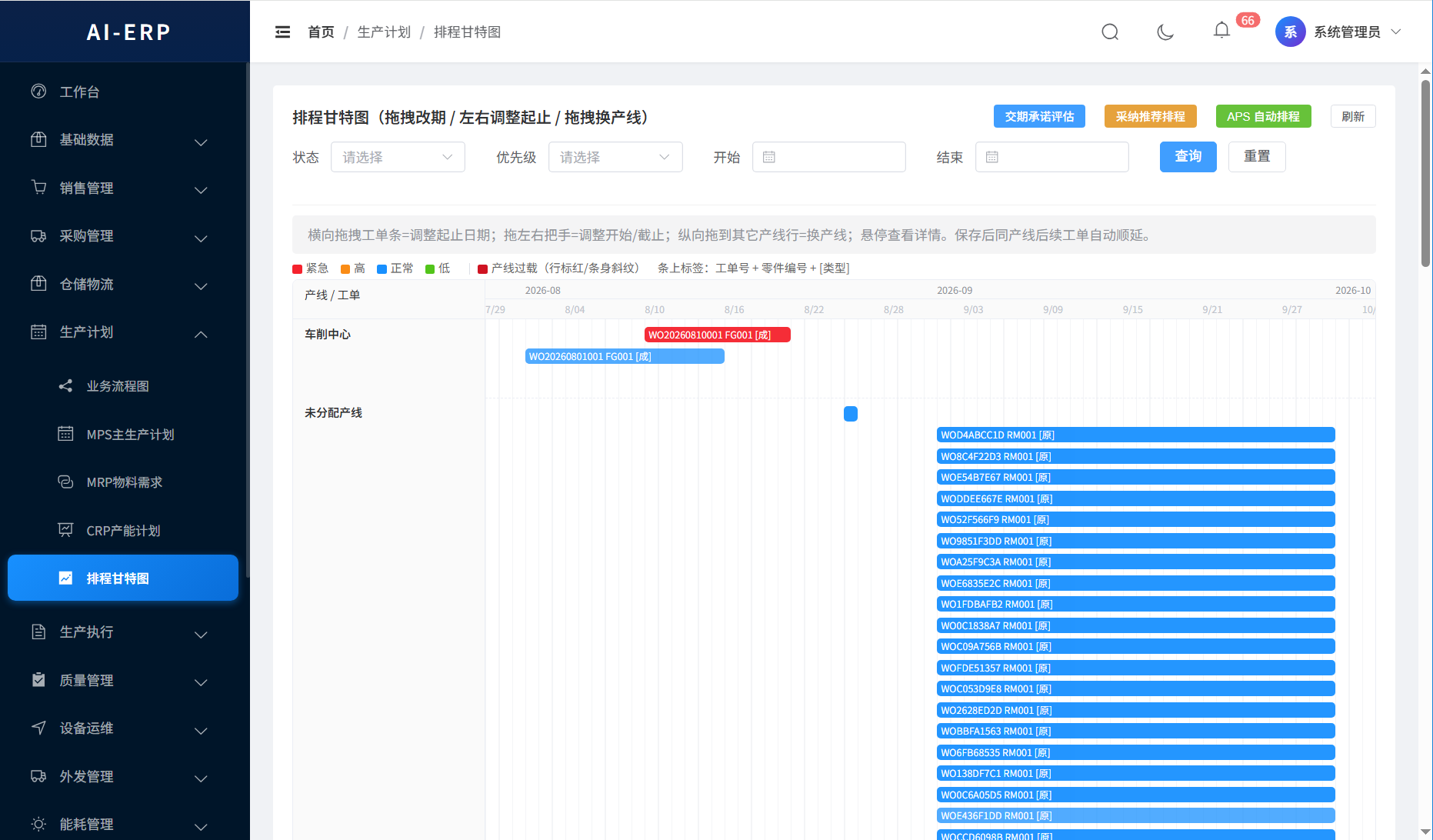The height and width of the screenshot is (840, 1433).
Task: Click the 66 notification badge
Action: 1248,20
